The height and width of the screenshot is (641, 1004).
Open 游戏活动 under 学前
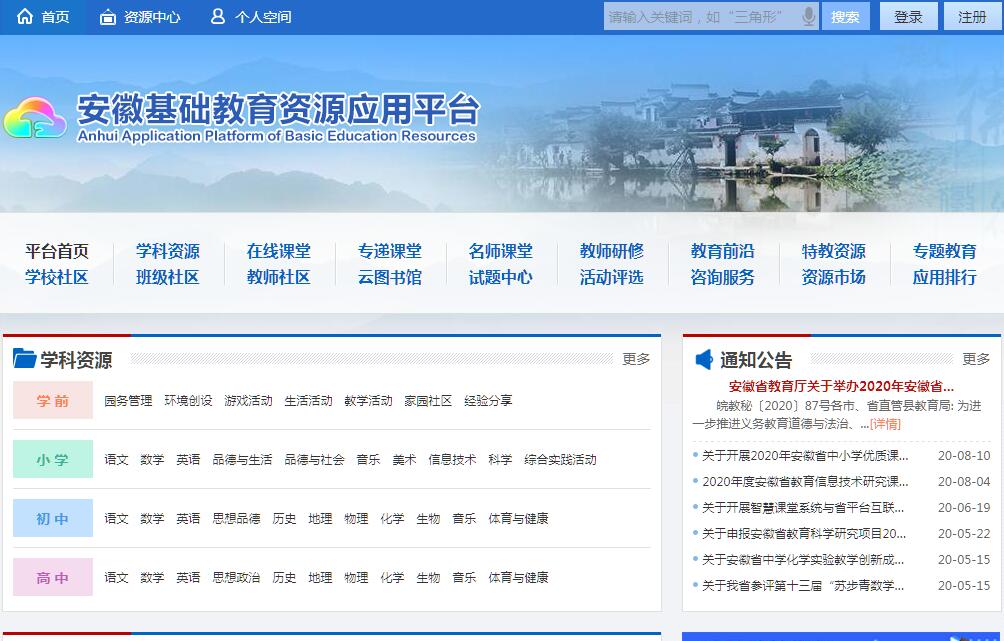pyautogui.click(x=248, y=401)
